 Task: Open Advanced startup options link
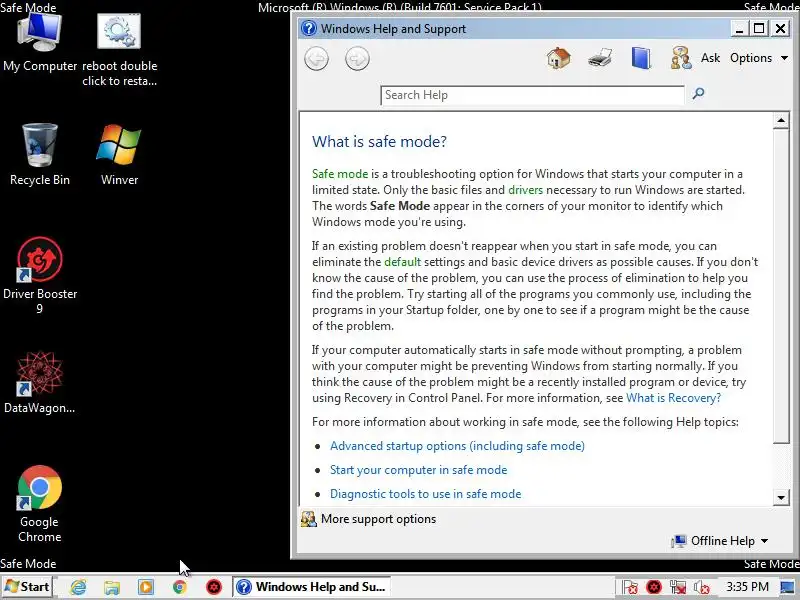(457, 446)
